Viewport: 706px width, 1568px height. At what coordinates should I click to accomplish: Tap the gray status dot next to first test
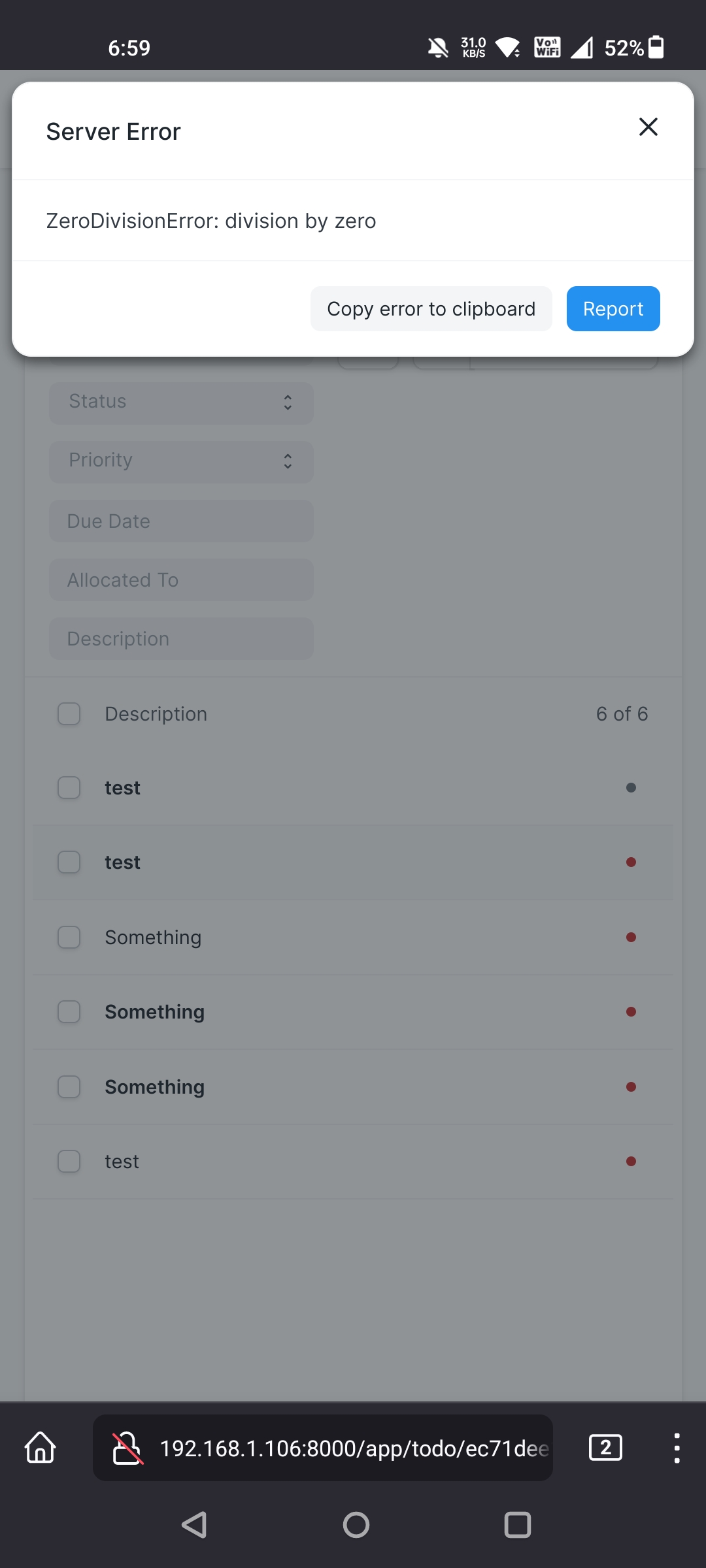point(631,787)
